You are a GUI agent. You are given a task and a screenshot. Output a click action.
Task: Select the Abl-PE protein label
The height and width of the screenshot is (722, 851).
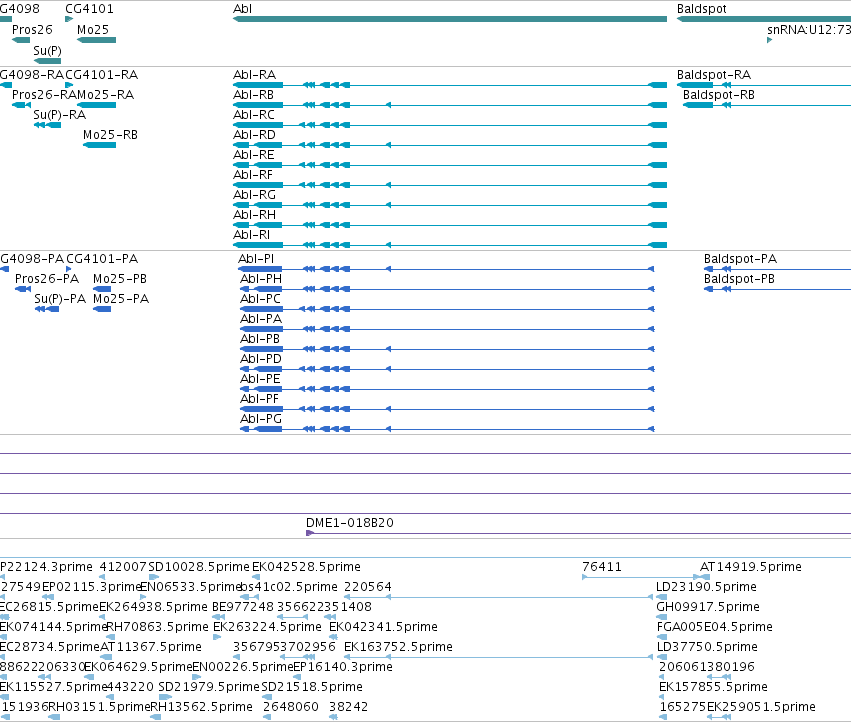coord(261,379)
